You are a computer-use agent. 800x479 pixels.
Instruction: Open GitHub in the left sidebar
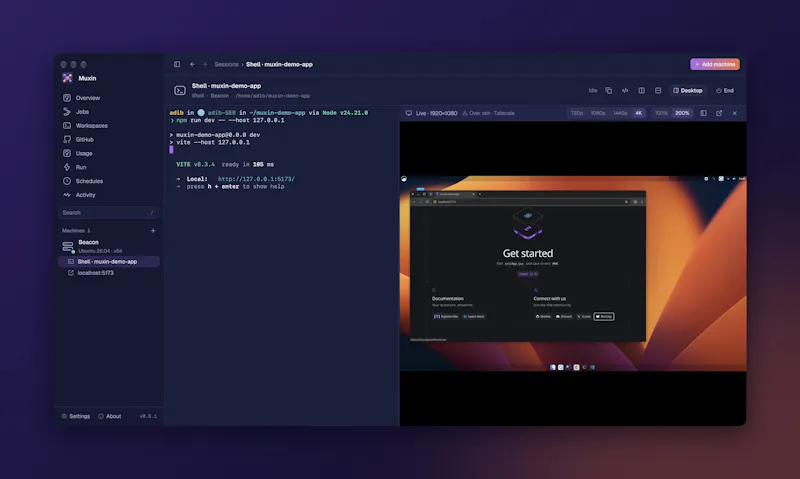109,139
